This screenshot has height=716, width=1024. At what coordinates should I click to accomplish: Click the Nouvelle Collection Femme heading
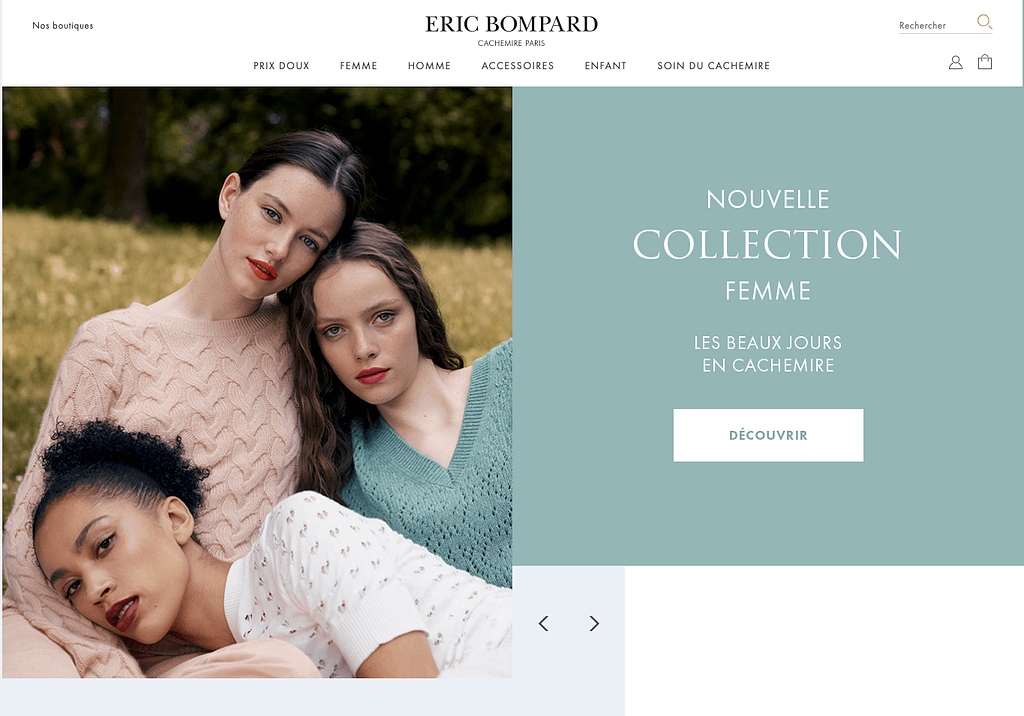pyautogui.click(x=767, y=245)
